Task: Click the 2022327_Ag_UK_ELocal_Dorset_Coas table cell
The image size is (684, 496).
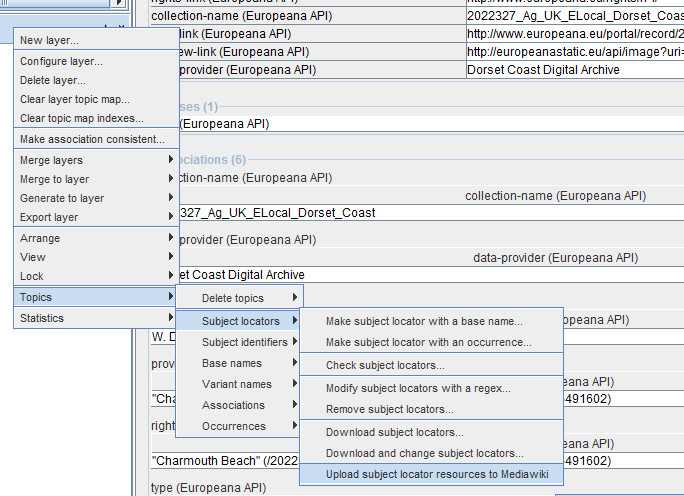Action: click(x=575, y=16)
